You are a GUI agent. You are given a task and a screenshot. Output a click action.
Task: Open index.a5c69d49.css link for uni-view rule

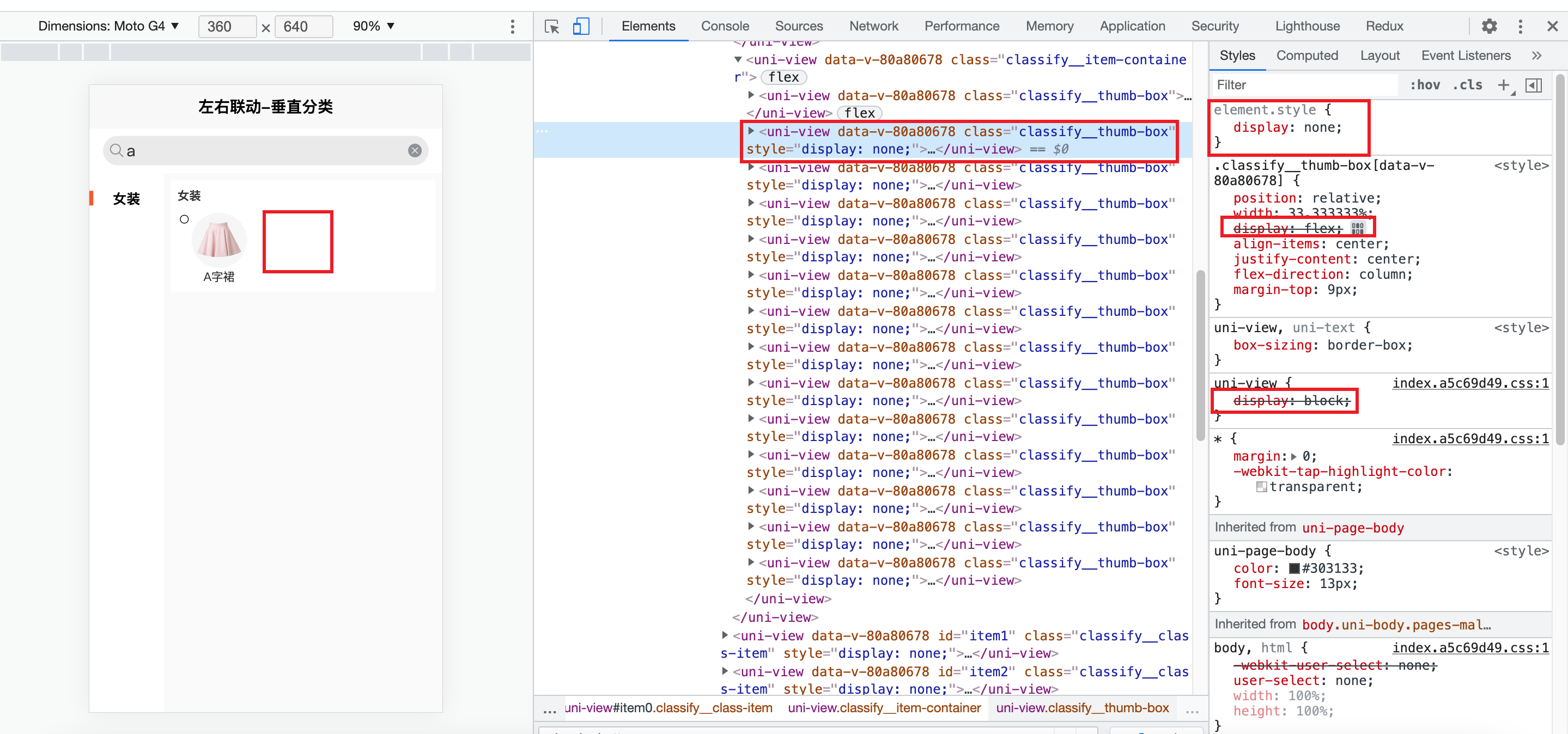coord(1470,383)
